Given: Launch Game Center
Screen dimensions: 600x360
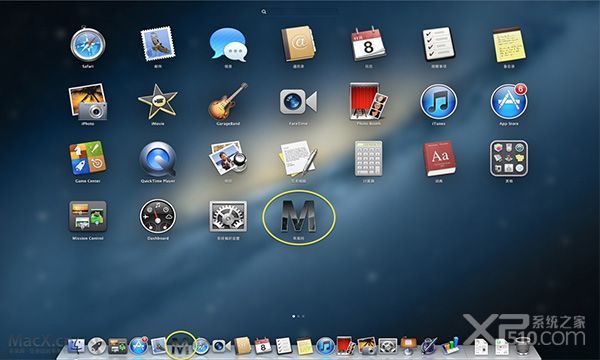Looking at the screenshot, I should [x=88, y=158].
